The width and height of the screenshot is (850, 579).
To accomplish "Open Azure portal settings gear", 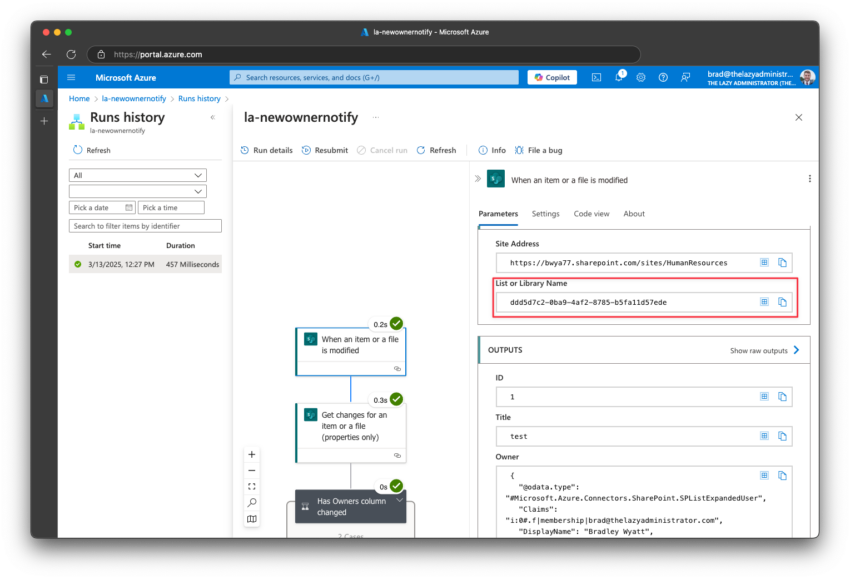I will 641,78.
